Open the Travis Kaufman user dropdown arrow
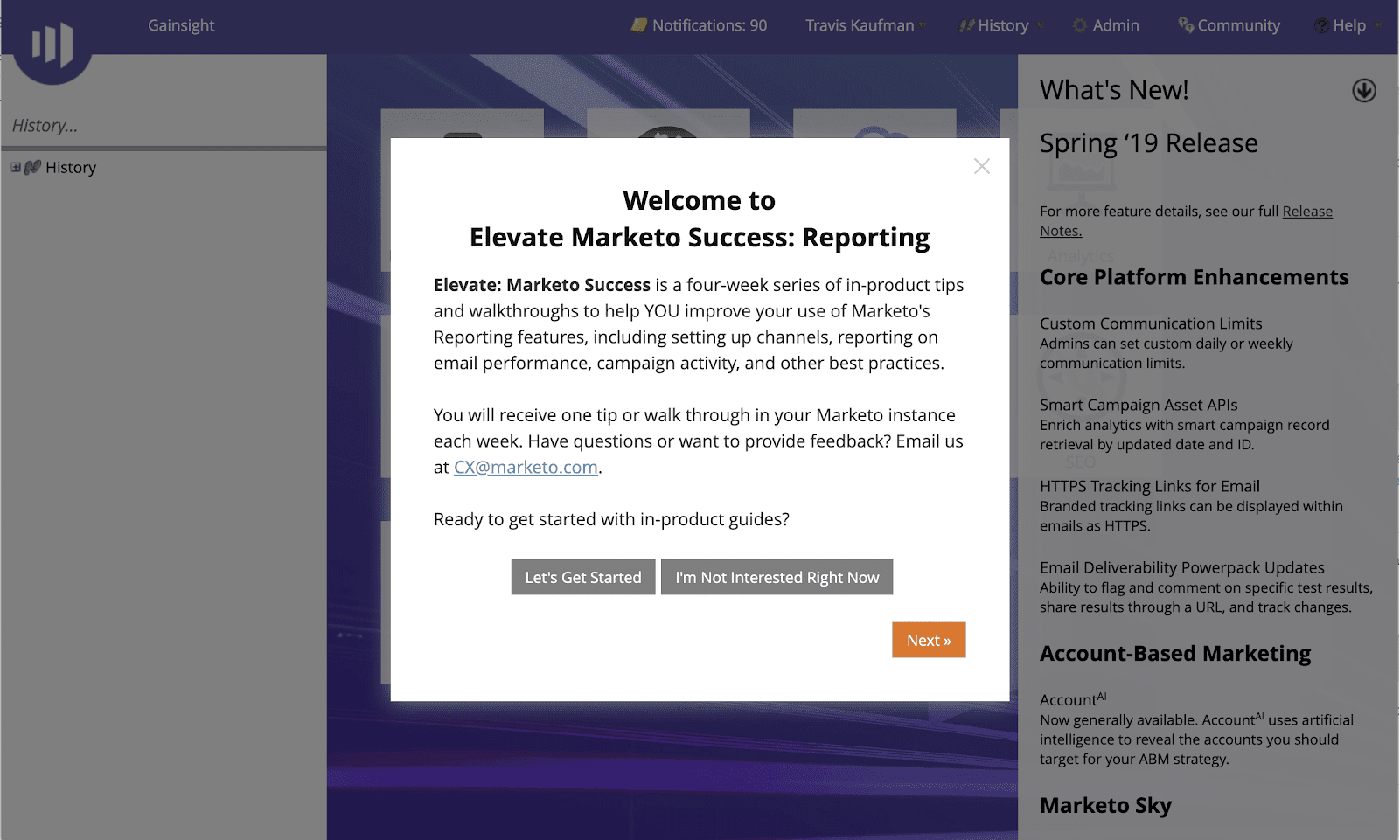The image size is (1400, 840). tap(923, 25)
